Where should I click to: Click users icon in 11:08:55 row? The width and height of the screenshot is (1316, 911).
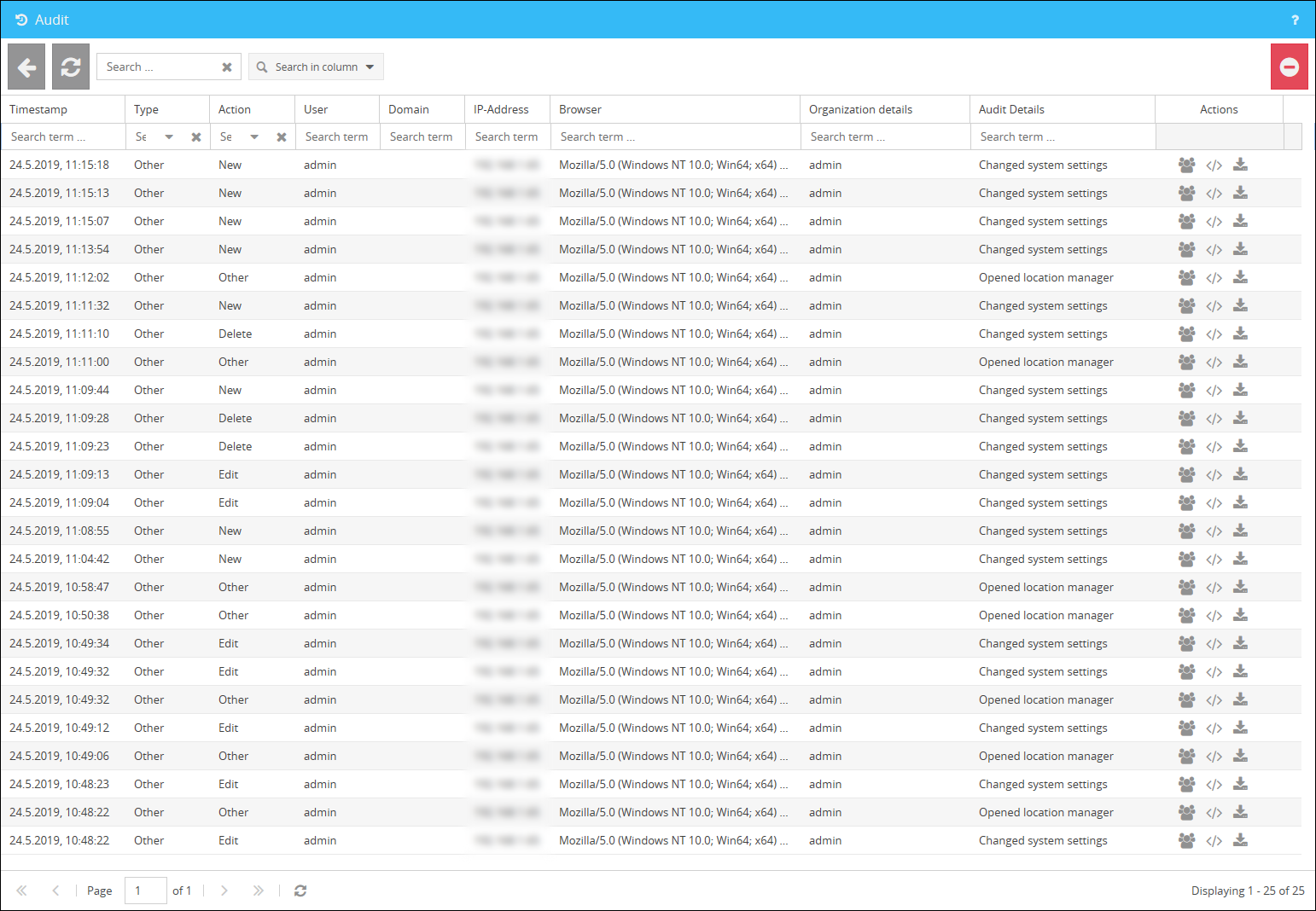point(1187,531)
